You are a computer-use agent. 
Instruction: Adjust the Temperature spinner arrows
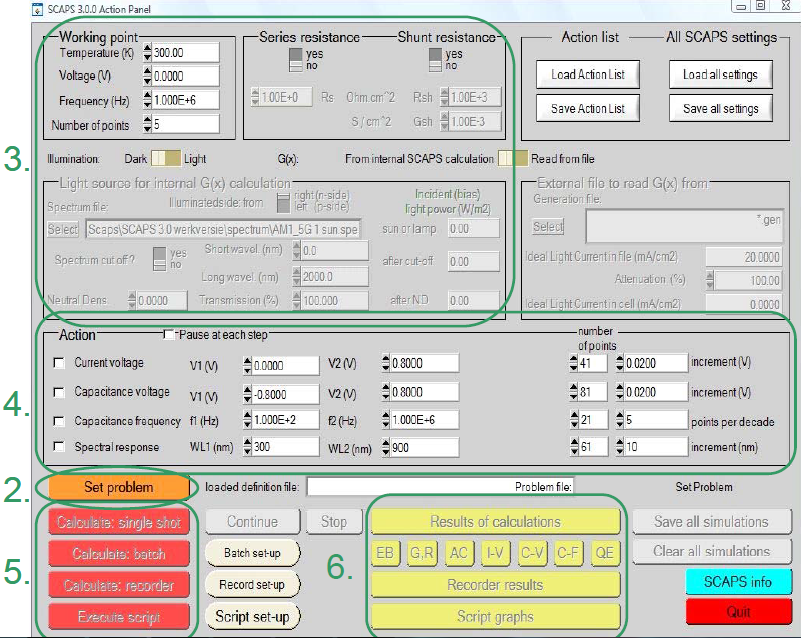point(148,52)
